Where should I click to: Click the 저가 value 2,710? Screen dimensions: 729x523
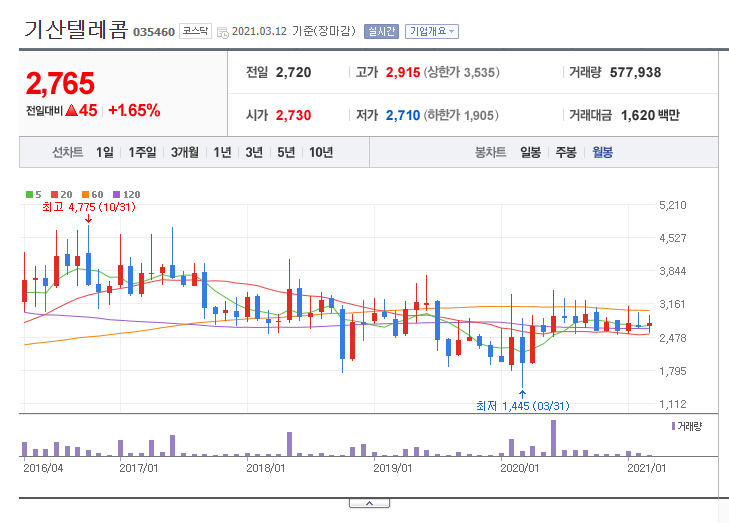tap(403, 115)
